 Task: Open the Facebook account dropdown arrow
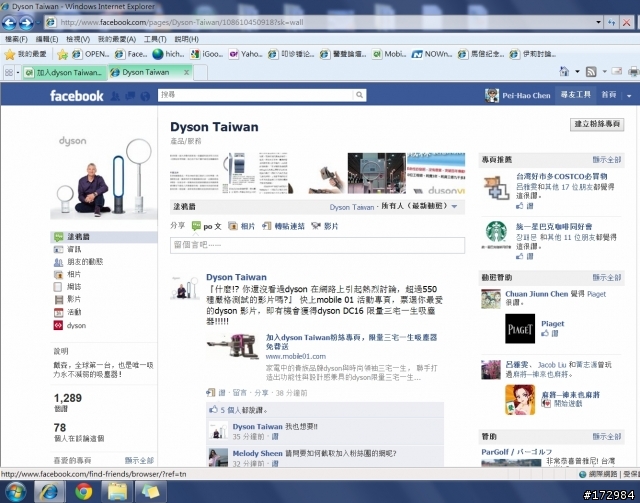tap(629, 96)
